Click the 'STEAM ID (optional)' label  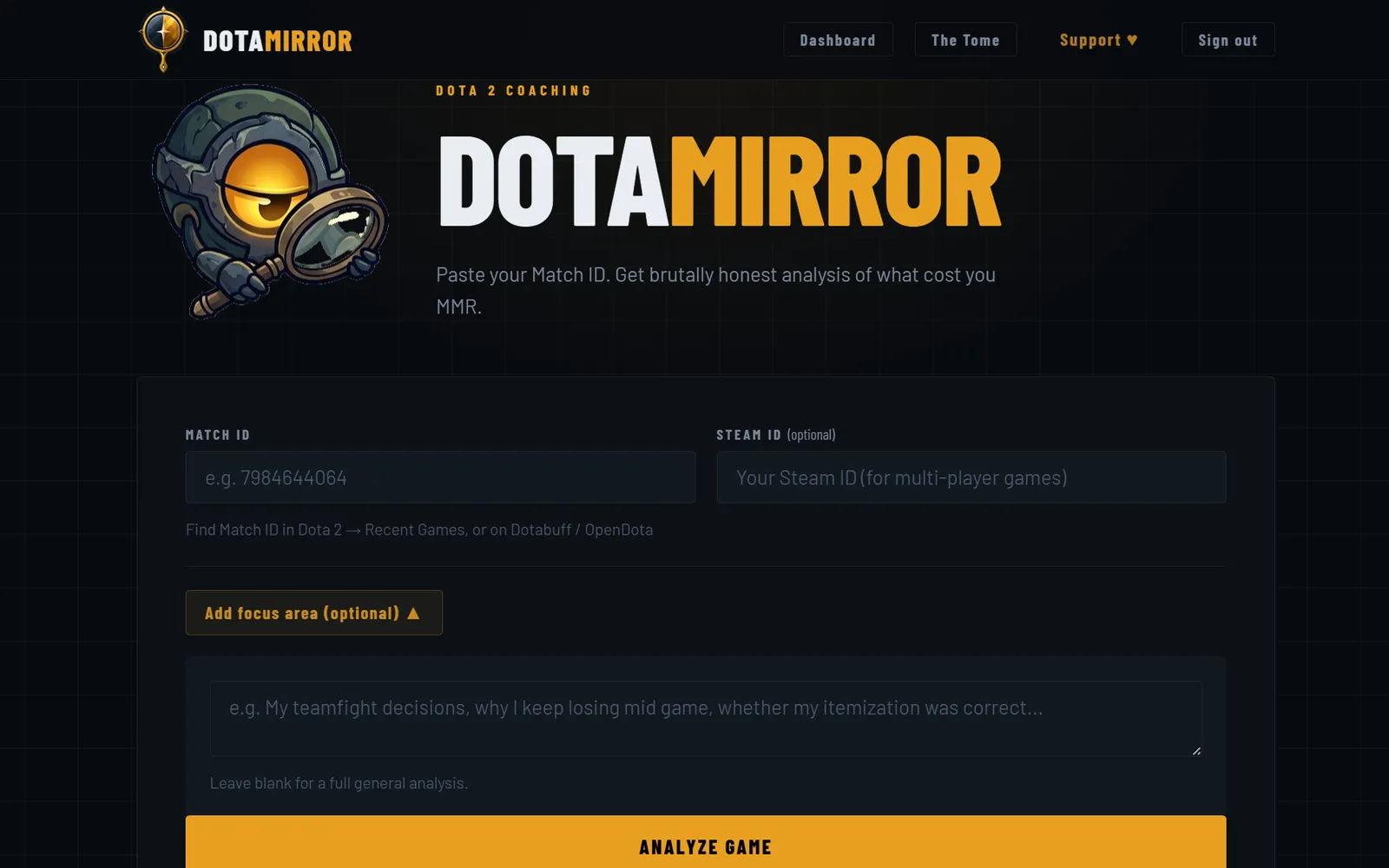776,435
